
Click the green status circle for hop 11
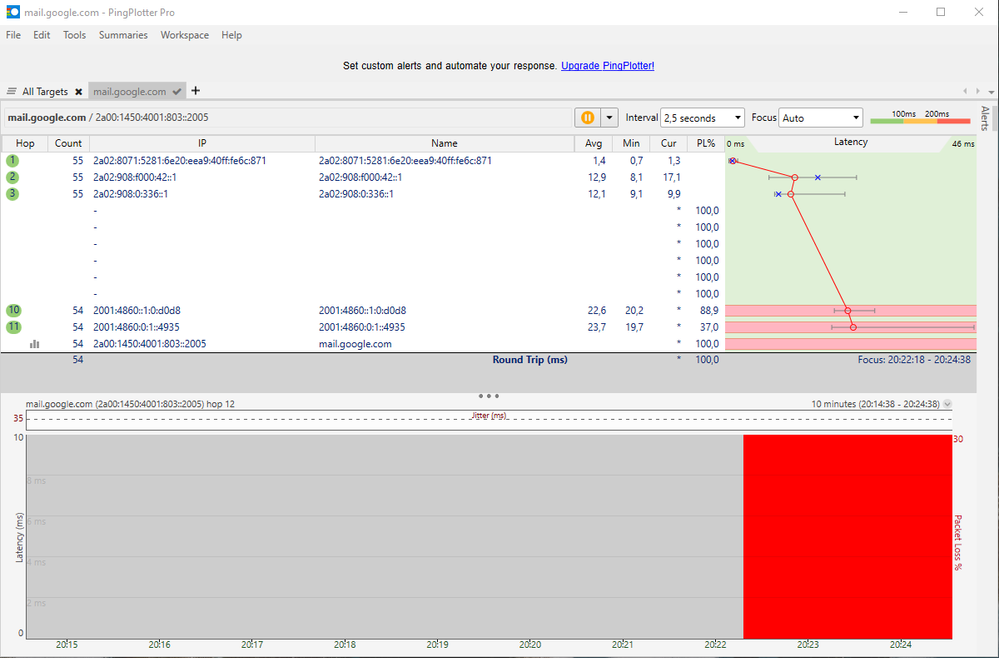[13, 326]
